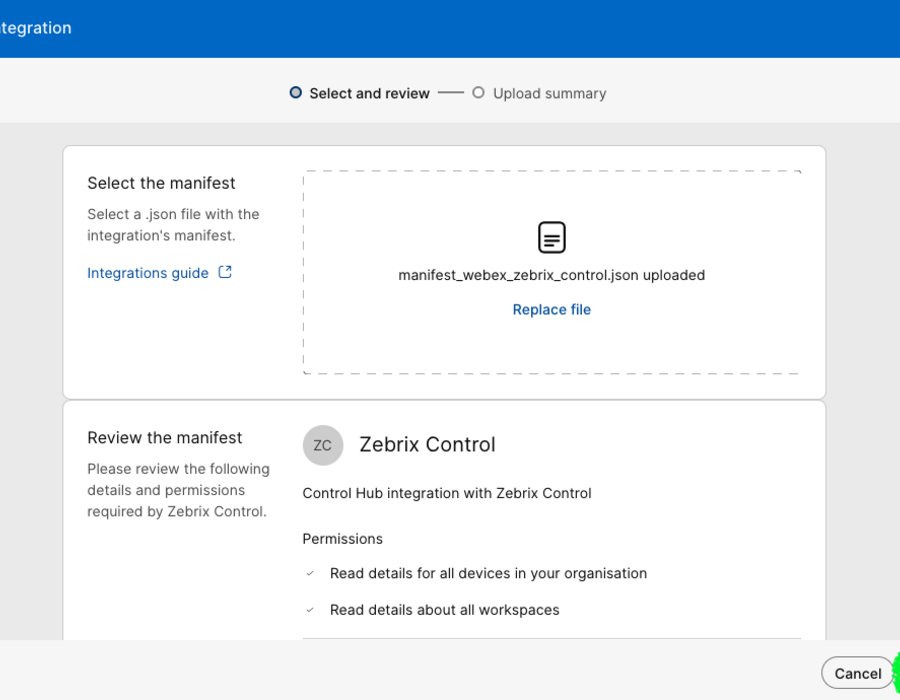Click checkmark beside Read details about all workspaces
This screenshot has width=900, height=700.
click(x=310, y=610)
